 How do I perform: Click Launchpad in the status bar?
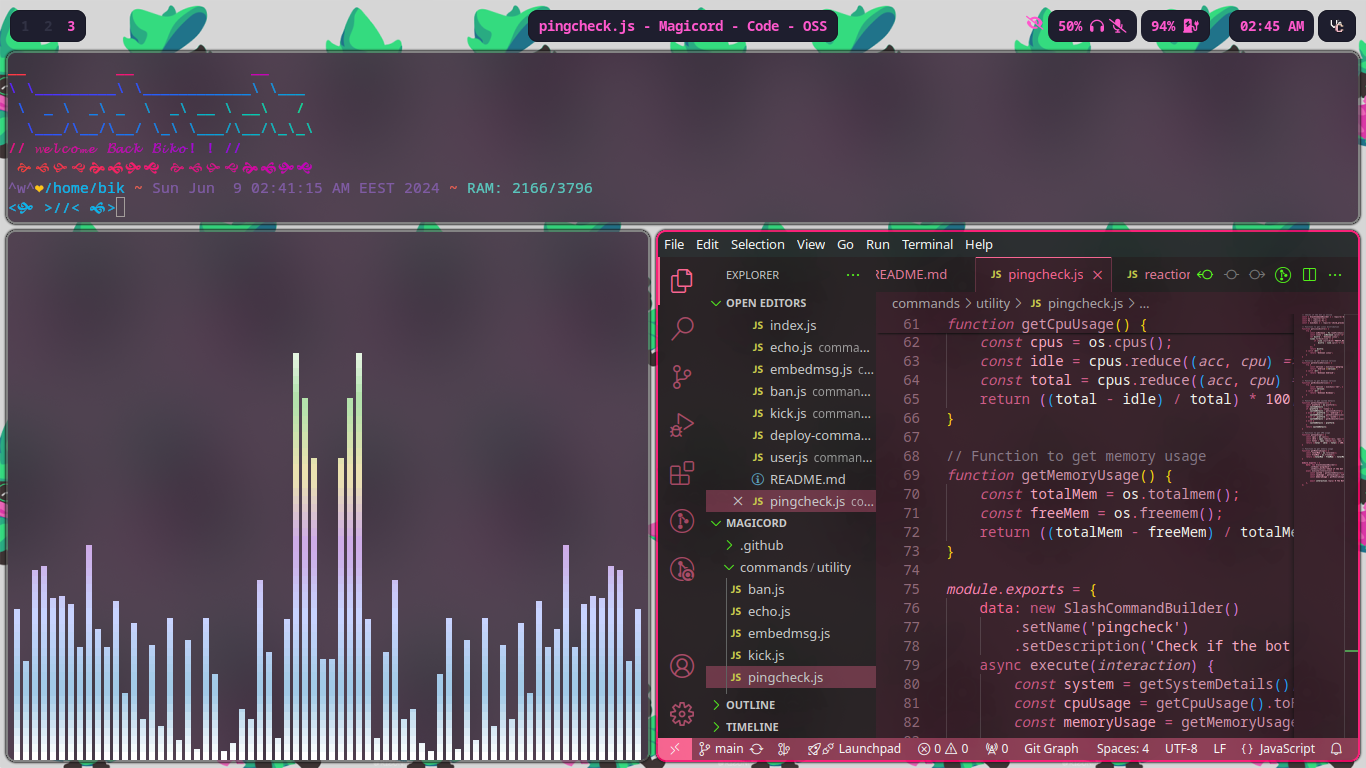click(x=854, y=748)
